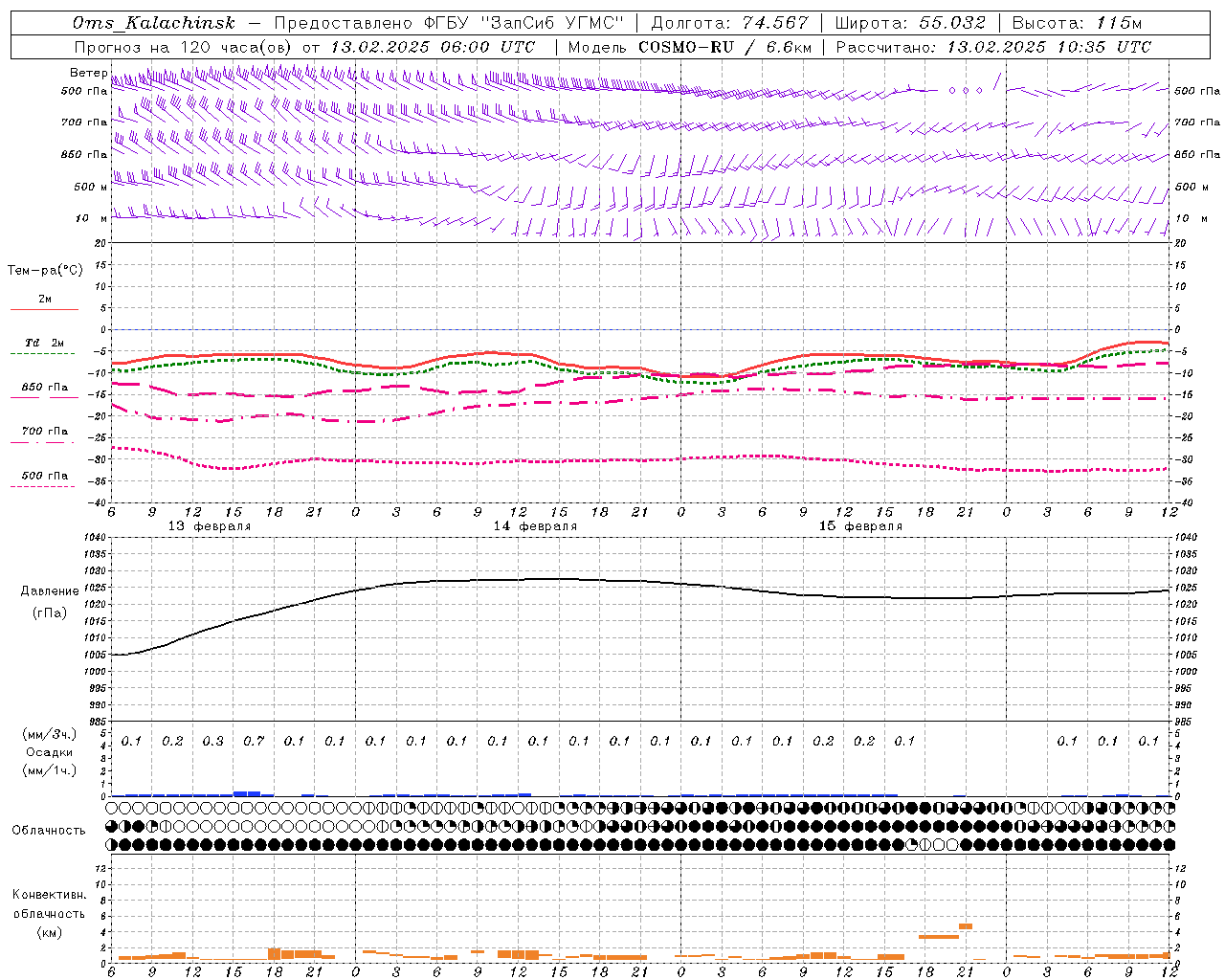Click the date label 14 февраля
Screen dimensions: 1225x980
(x=535, y=526)
